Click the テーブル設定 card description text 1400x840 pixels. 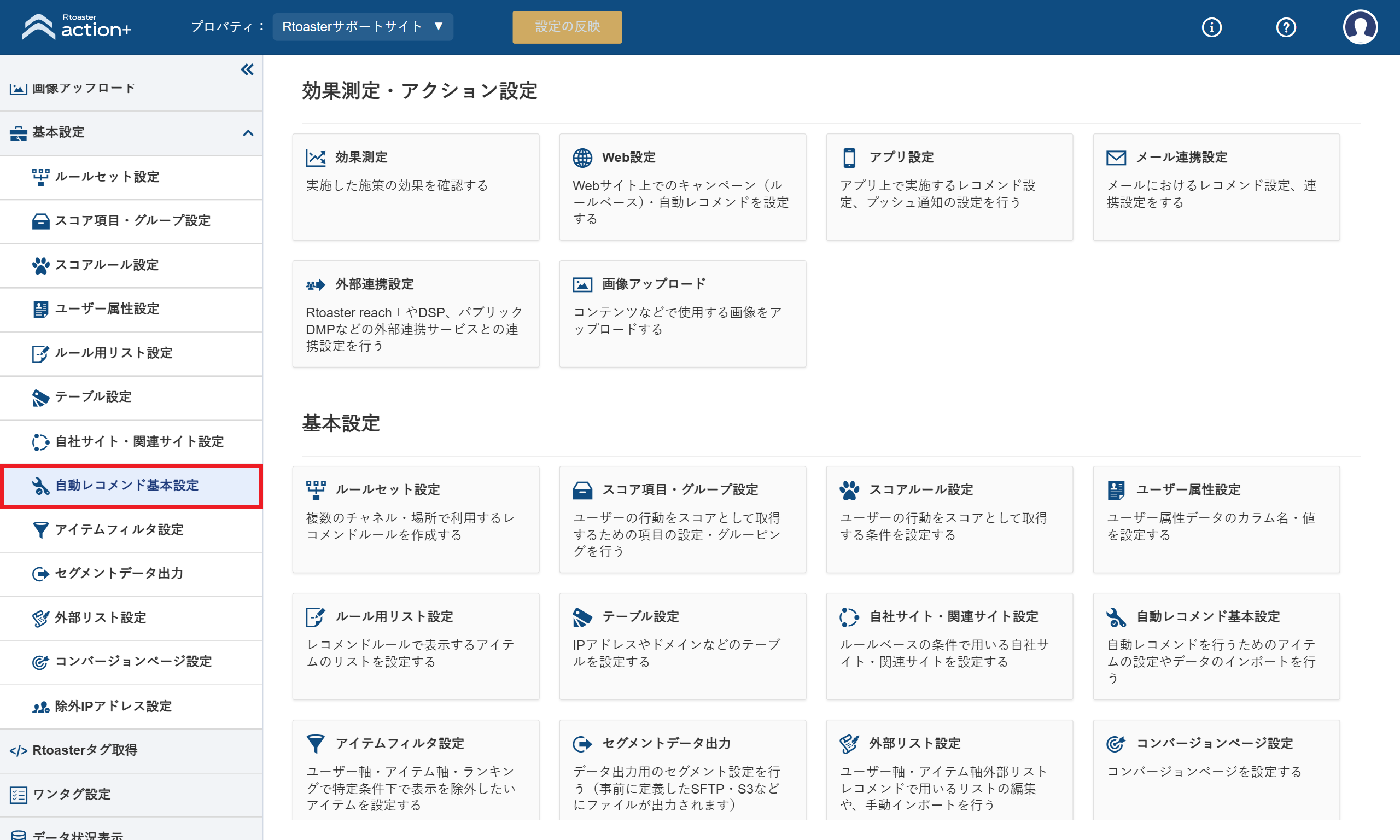pyautogui.click(x=676, y=653)
